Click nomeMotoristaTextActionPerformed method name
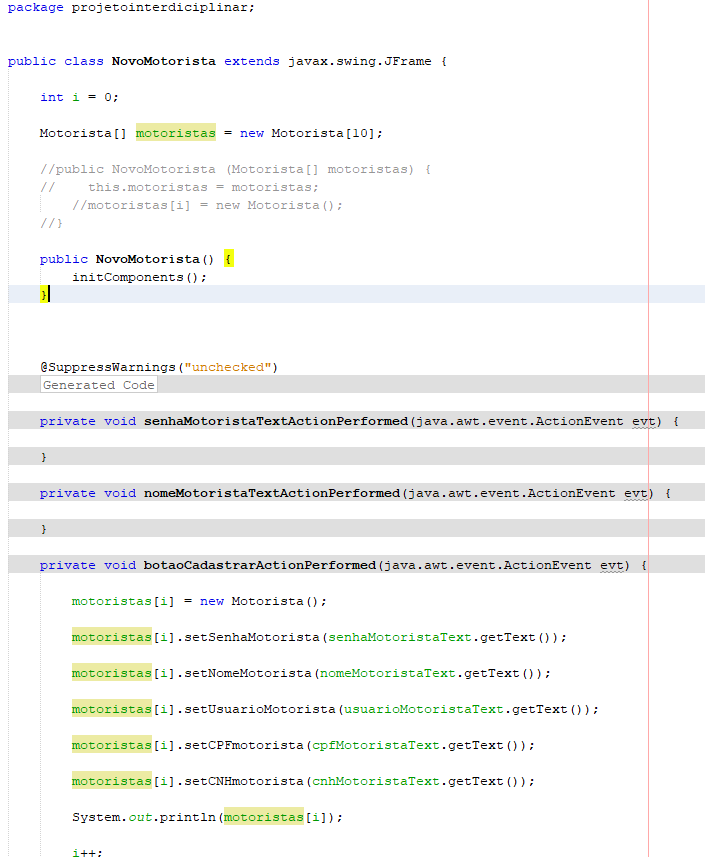The height and width of the screenshot is (857, 705). point(272,493)
